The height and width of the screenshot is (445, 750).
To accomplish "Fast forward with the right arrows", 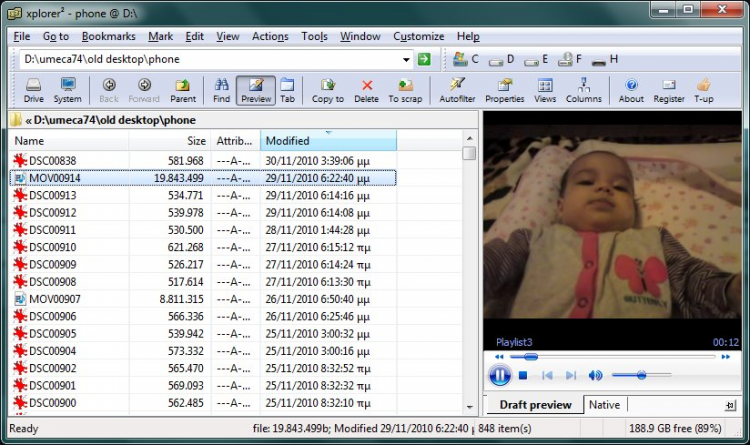I will coord(726,356).
